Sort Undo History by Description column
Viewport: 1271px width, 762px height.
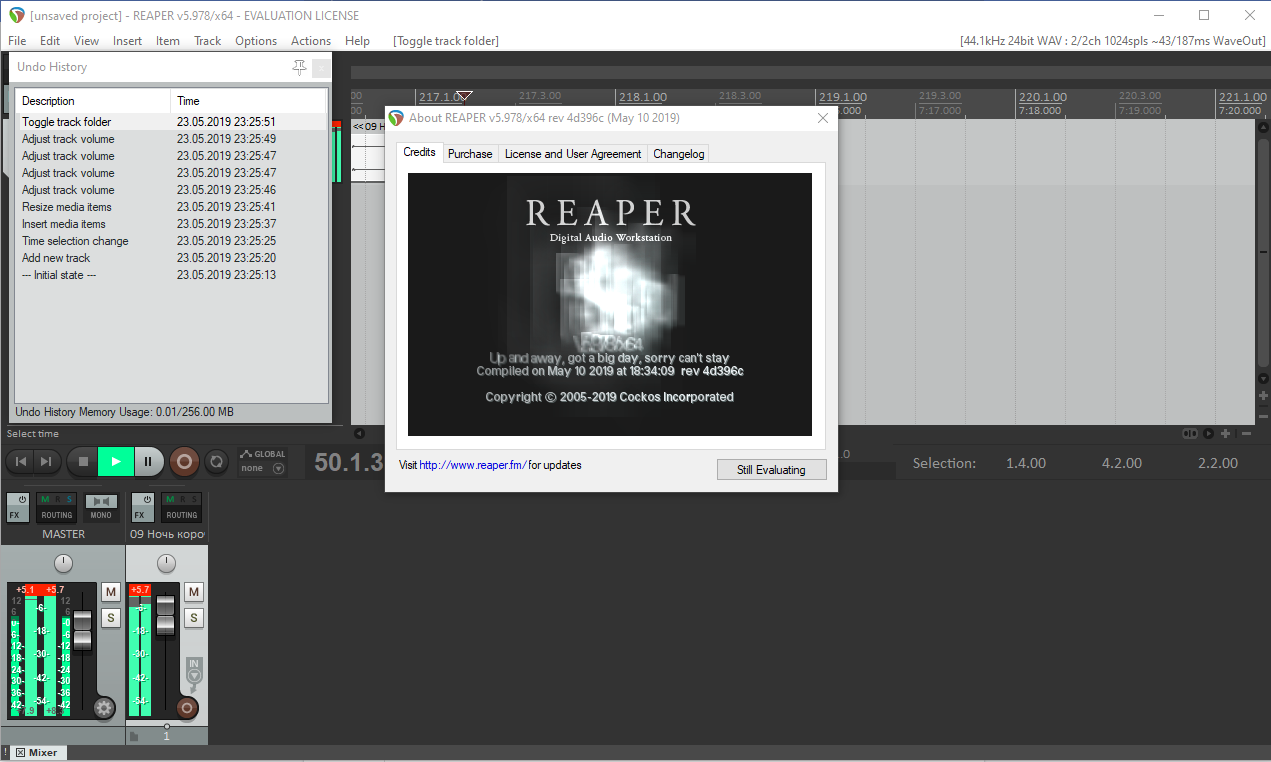coord(93,101)
